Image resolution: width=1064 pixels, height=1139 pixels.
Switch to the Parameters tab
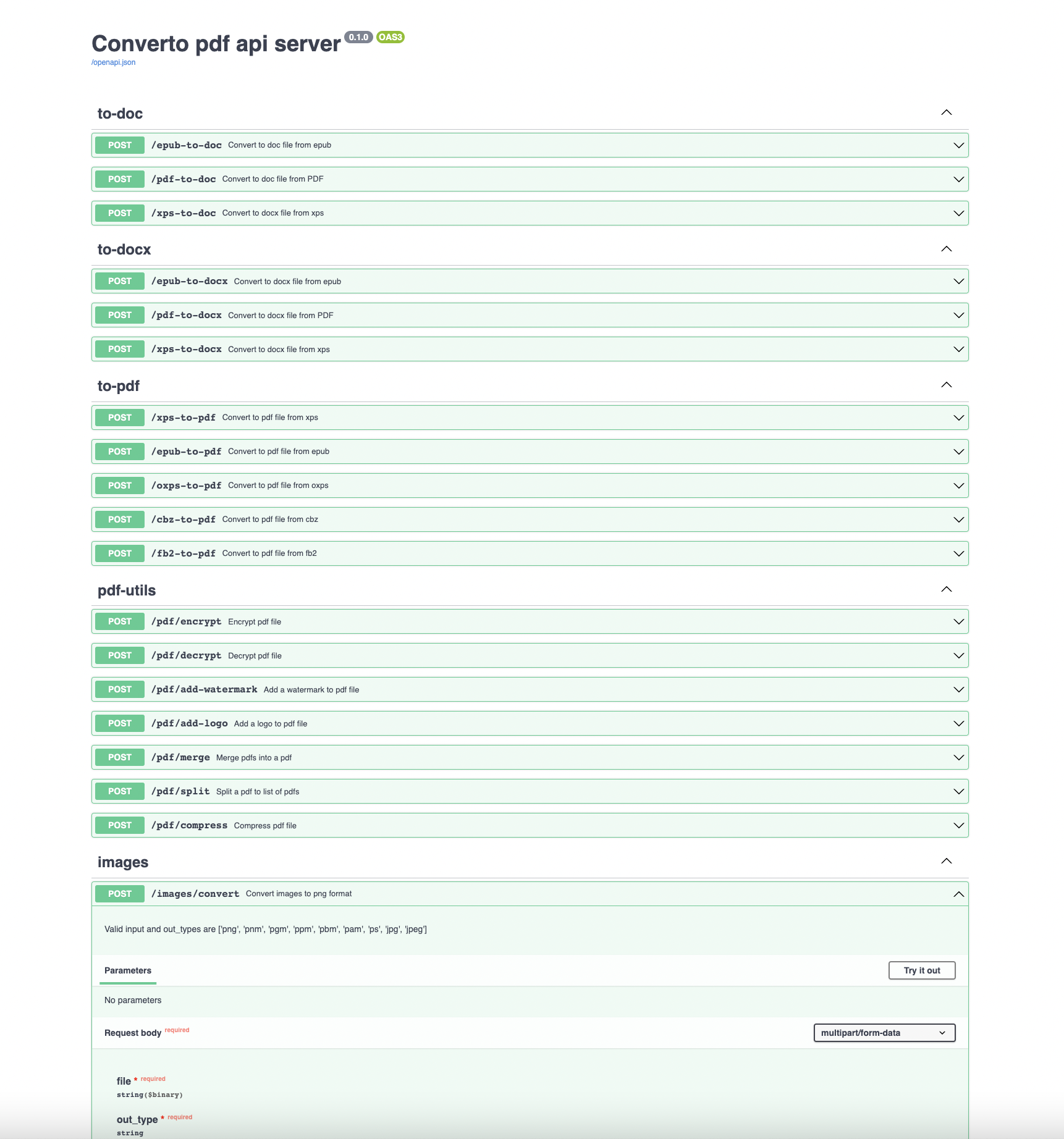click(x=127, y=970)
